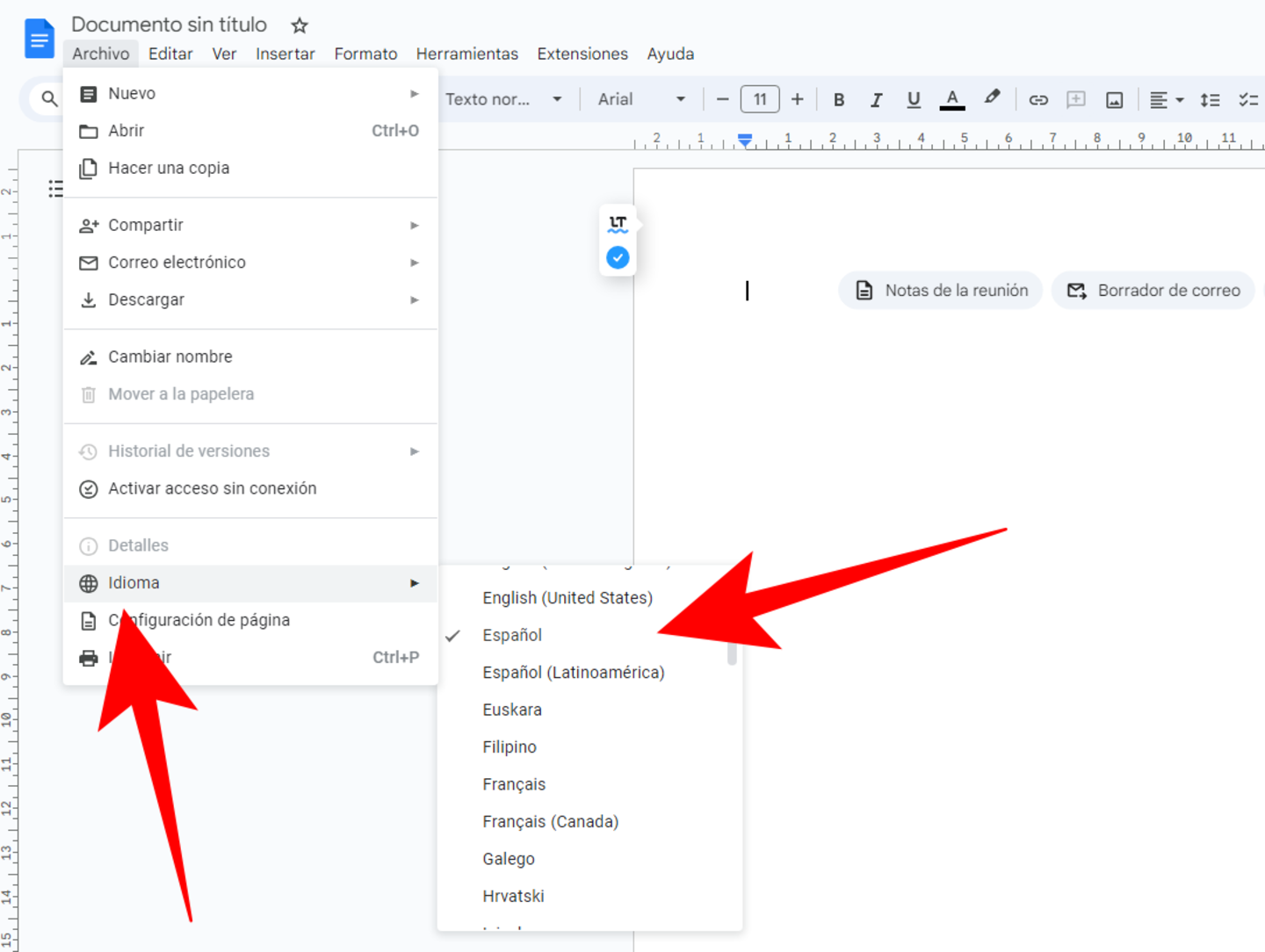The height and width of the screenshot is (952, 1265).
Task: Open the Ayuda menu
Action: [x=670, y=54]
